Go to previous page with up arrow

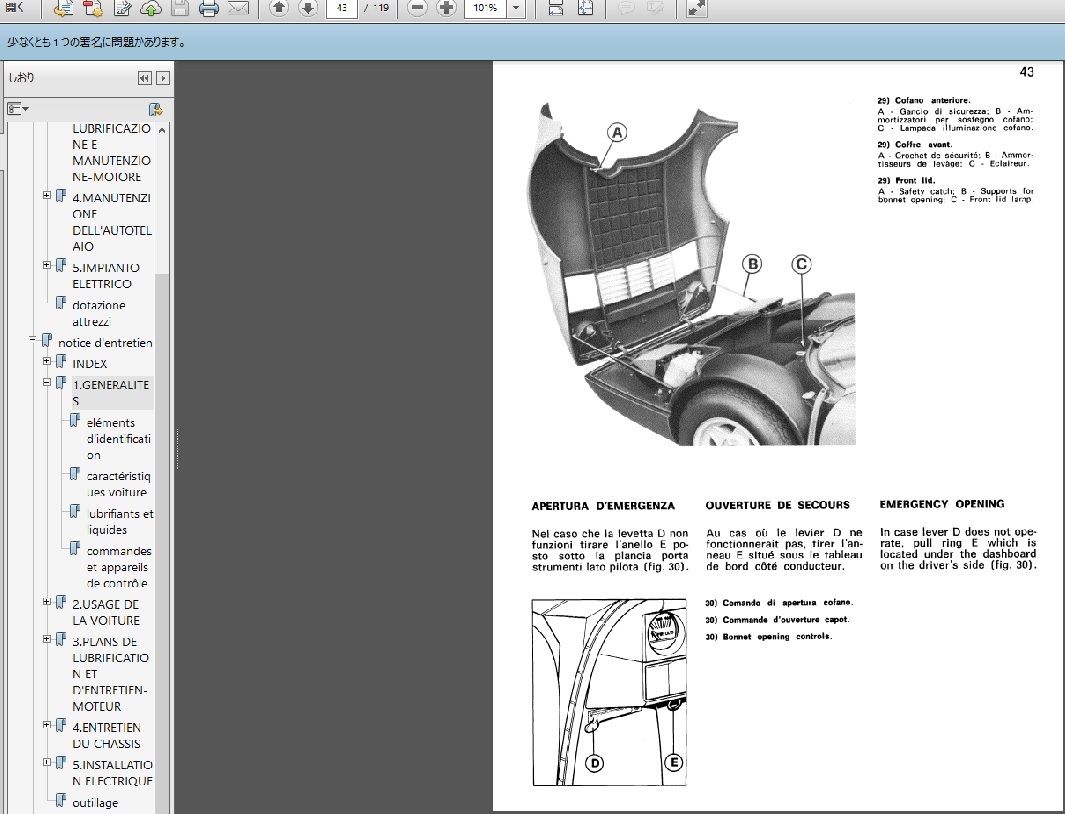click(279, 9)
